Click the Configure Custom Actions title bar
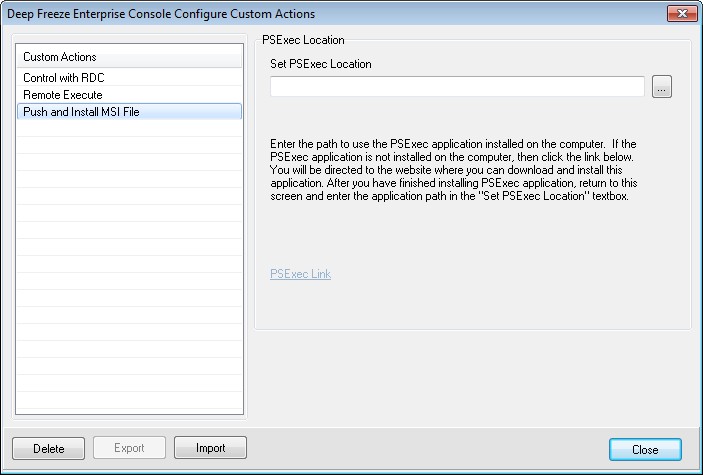This screenshot has width=703, height=475. coord(300,13)
